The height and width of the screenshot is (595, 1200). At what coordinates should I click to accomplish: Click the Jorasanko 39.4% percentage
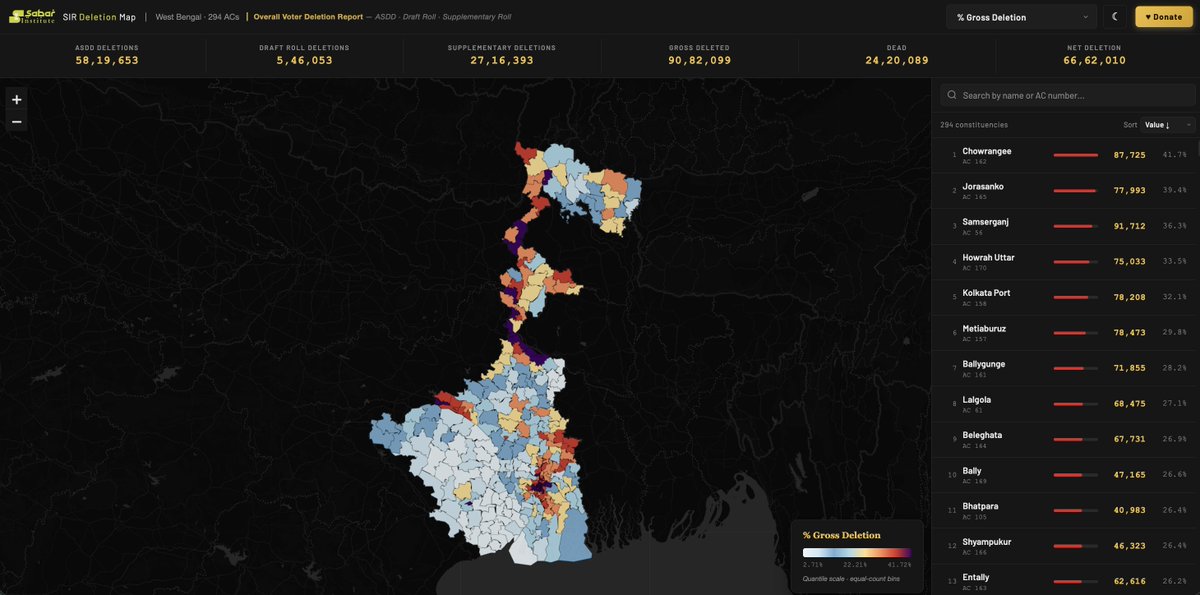tap(1174, 190)
